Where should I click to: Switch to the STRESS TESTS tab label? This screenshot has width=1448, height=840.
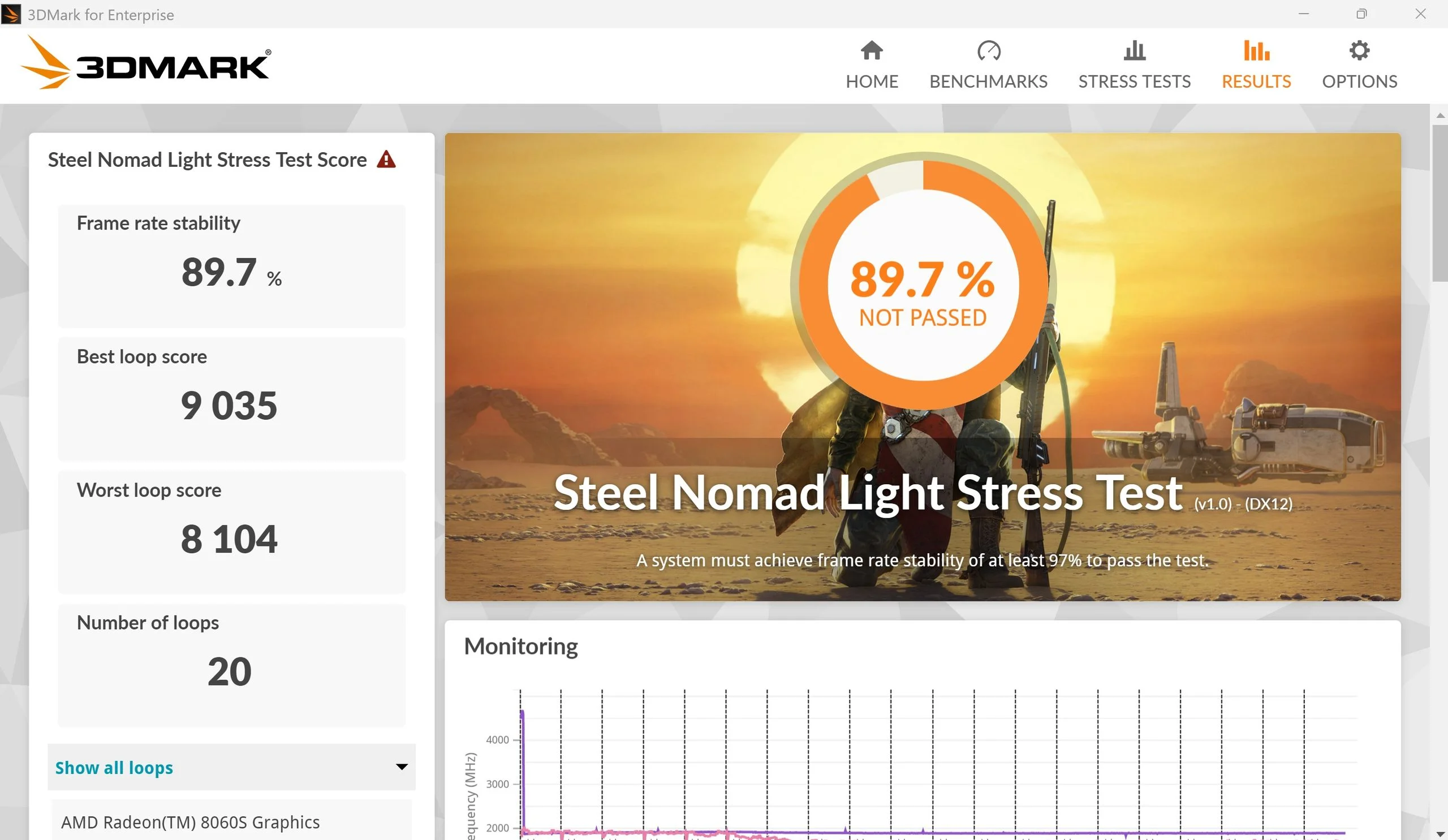(x=1134, y=81)
